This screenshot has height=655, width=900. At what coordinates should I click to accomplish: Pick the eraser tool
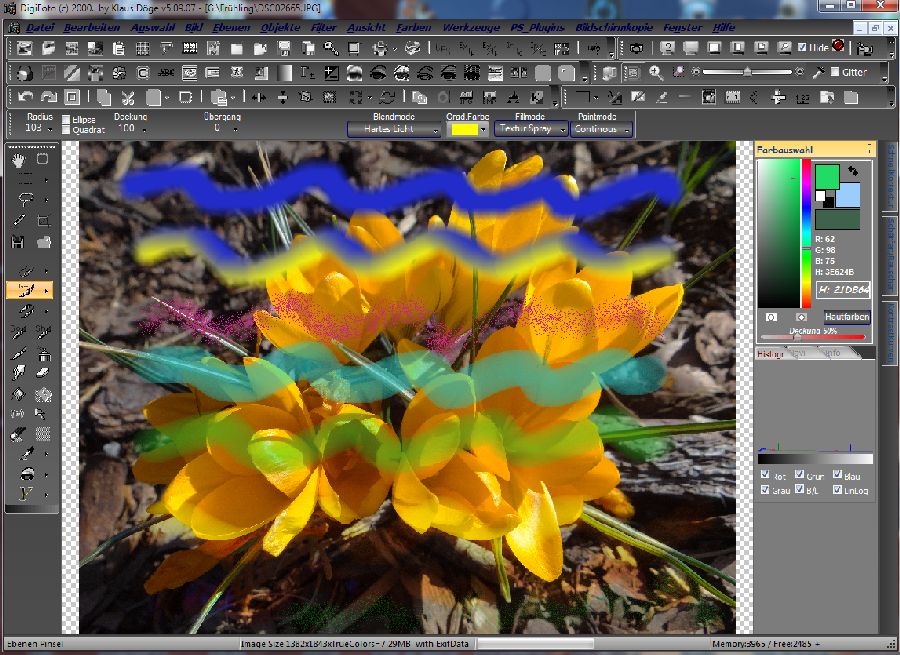pos(43,371)
